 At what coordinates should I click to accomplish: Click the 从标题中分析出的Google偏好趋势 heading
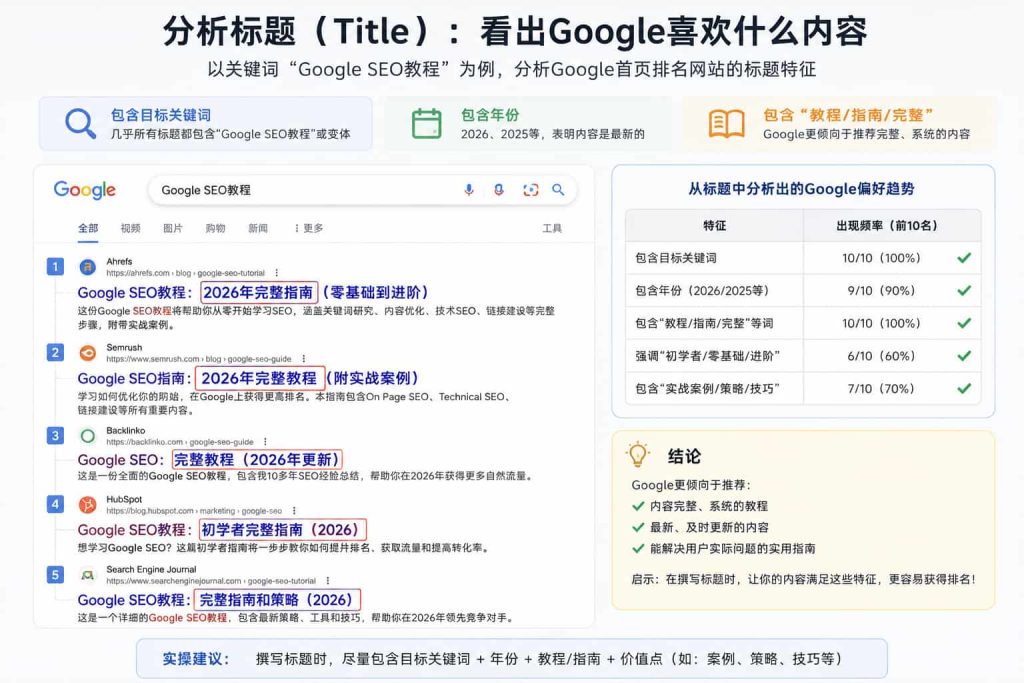click(x=801, y=189)
